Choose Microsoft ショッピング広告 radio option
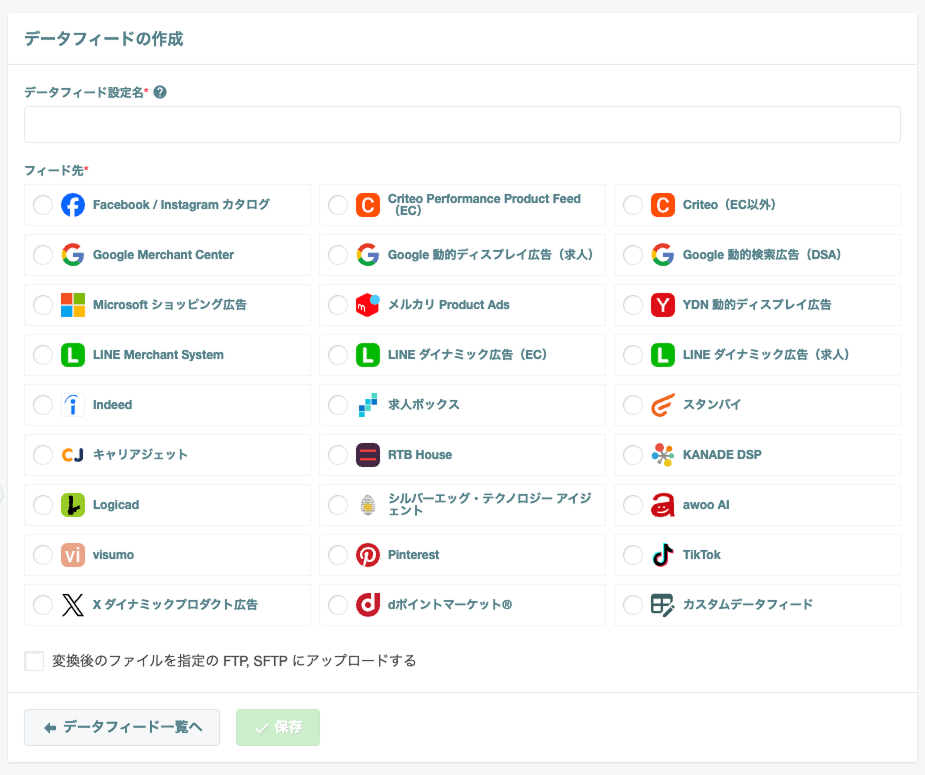The height and width of the screenshot is (775, 925). click(x=42, y=305)
